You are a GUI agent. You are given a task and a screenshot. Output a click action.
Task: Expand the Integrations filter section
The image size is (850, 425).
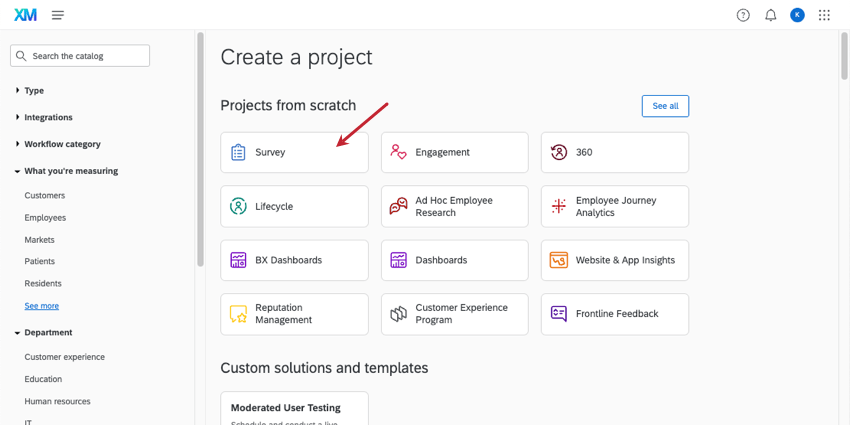point(47,117)
